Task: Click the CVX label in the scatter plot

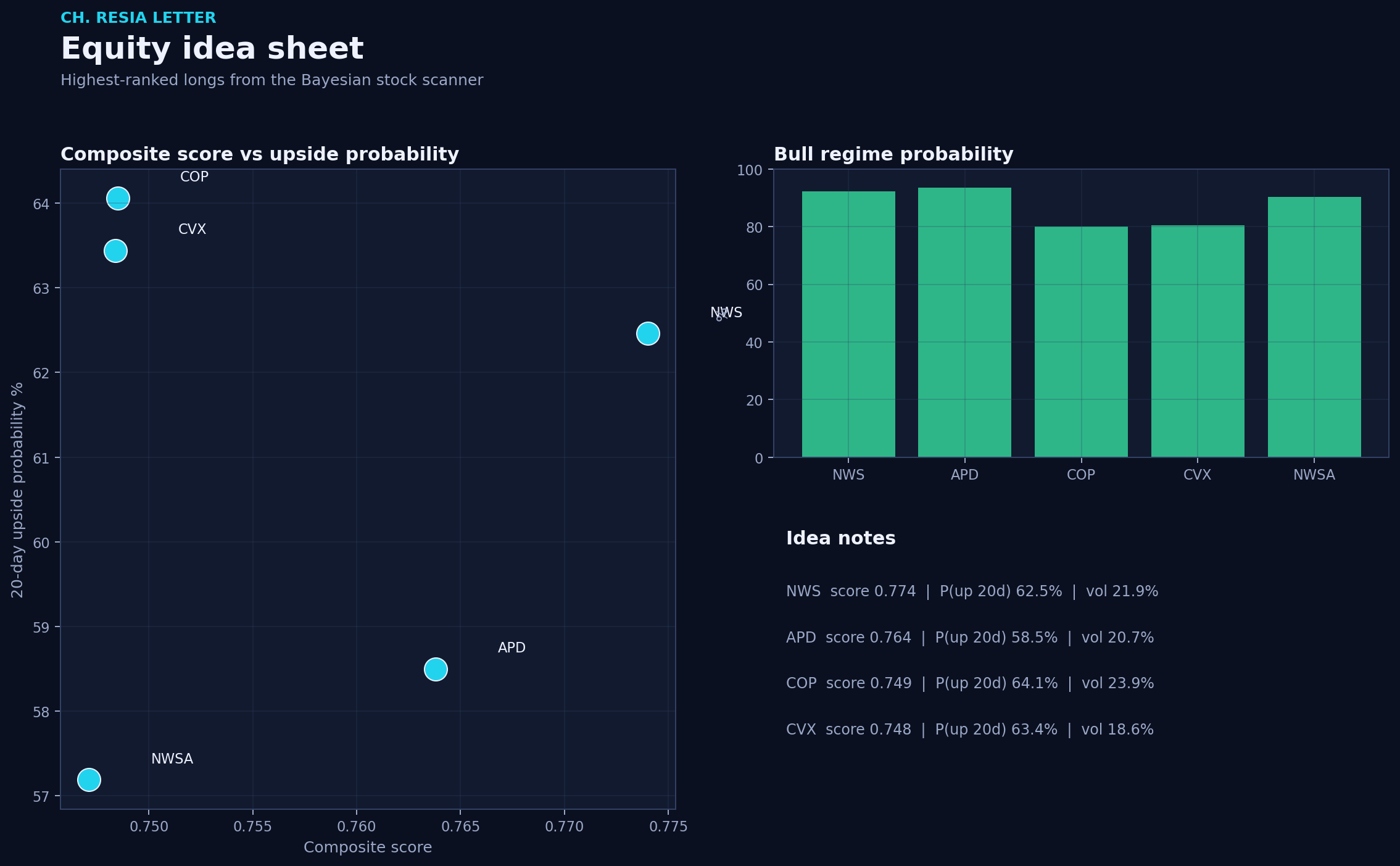Action: coord(192,229)
